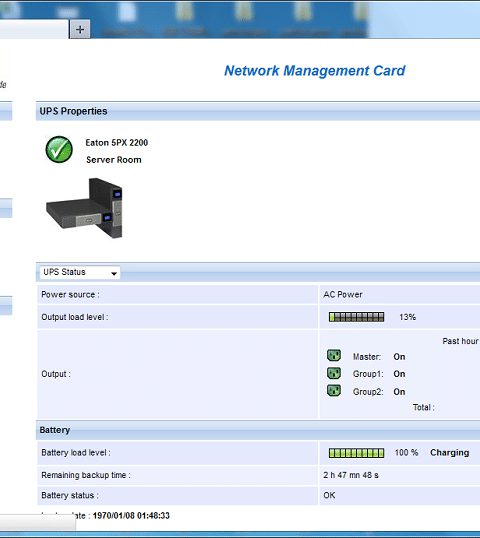Click the battery load level bar

click(356, 453)
